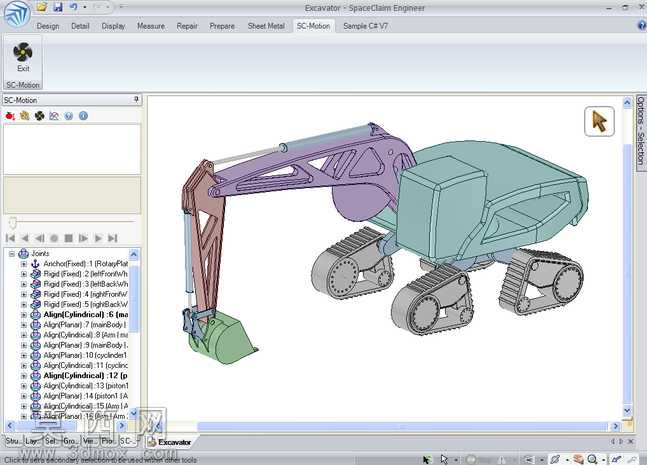Click the blue info icon in SC-Motion toolbar

(83, 116)
